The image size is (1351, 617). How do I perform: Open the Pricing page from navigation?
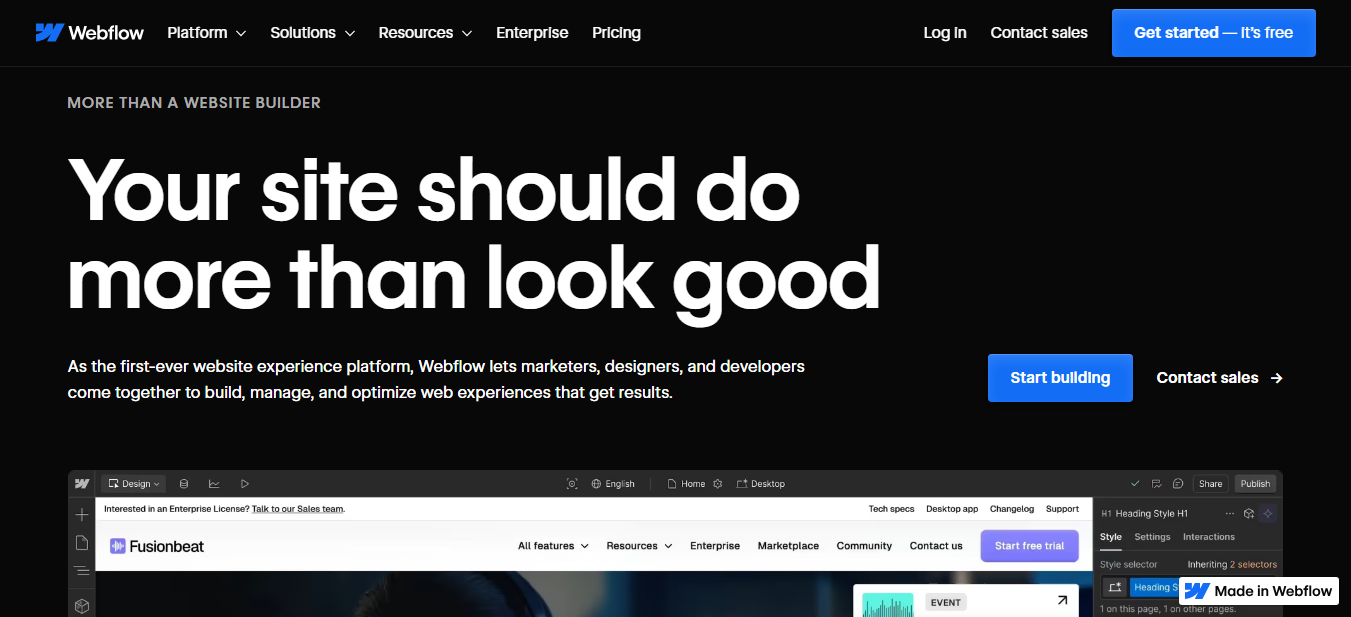click(616, 32)
